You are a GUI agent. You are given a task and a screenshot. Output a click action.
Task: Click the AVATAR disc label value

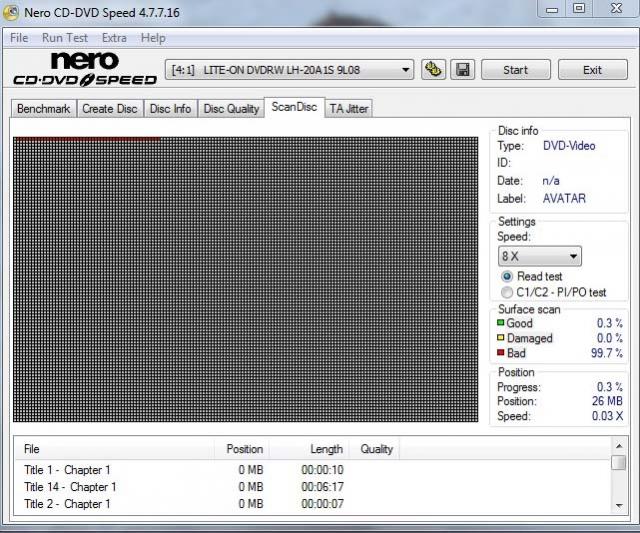click(x=564, y=199)
